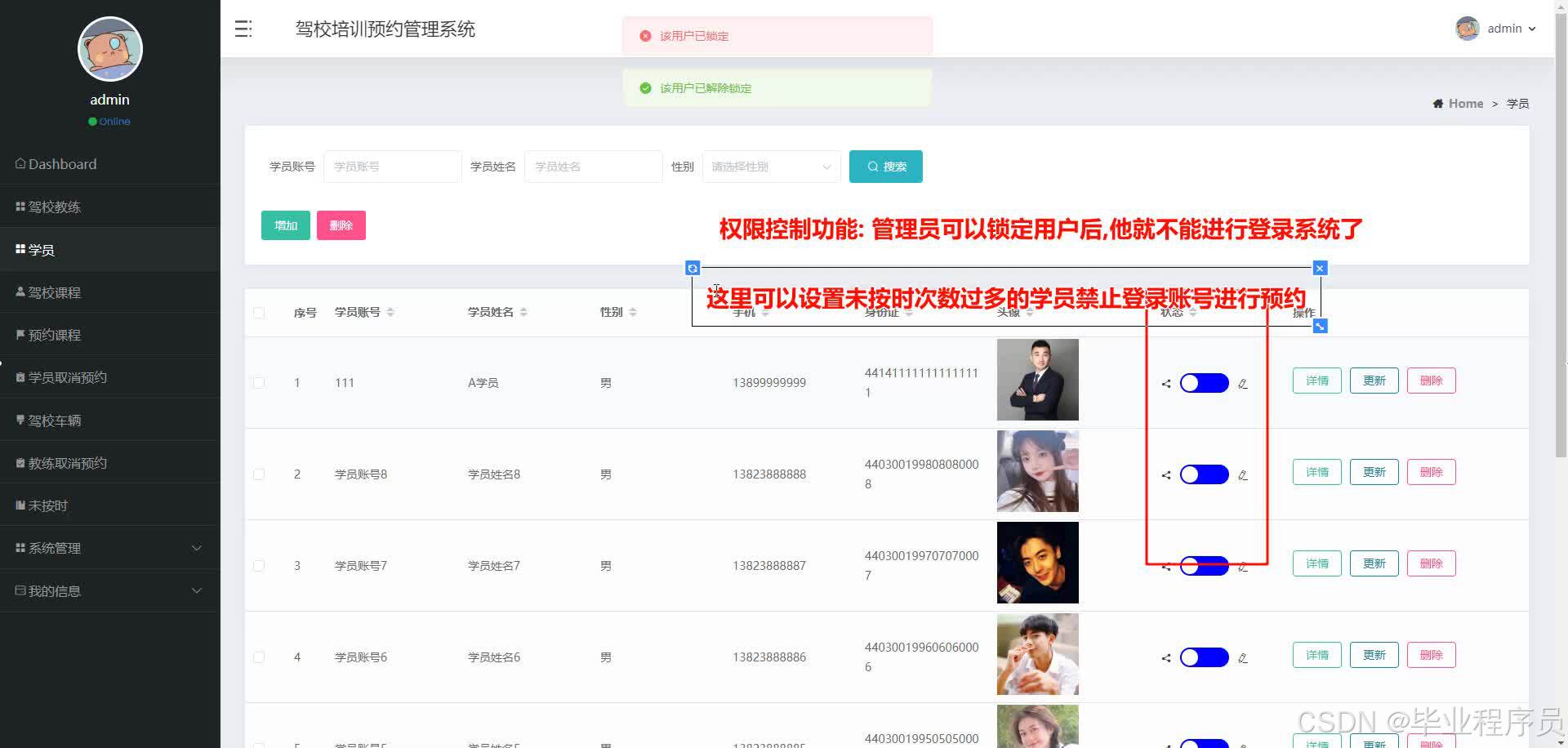Click the 学员账号 search input field
The width and height of the screenshot is (1568, 748).
(393, 167)
